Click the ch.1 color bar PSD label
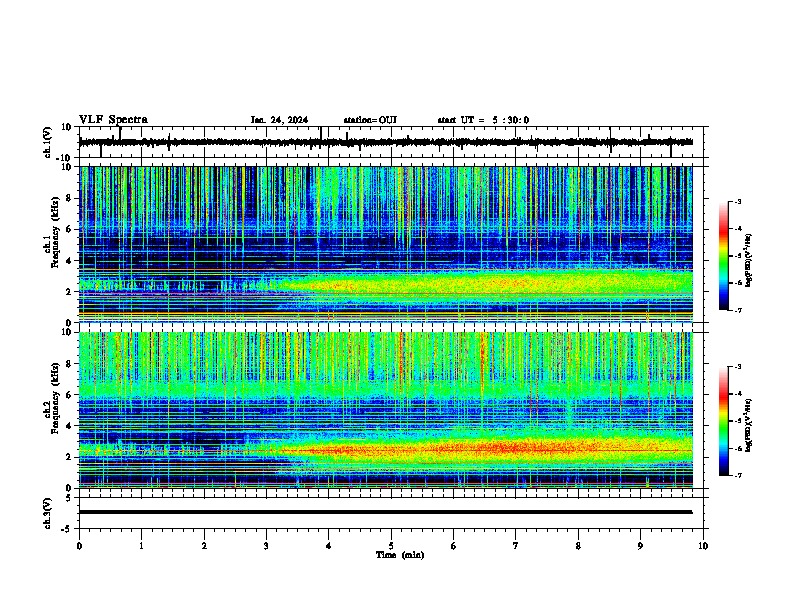Image resolution: width=792 pixels, height=612 pixels. click(x=748, y=261)
